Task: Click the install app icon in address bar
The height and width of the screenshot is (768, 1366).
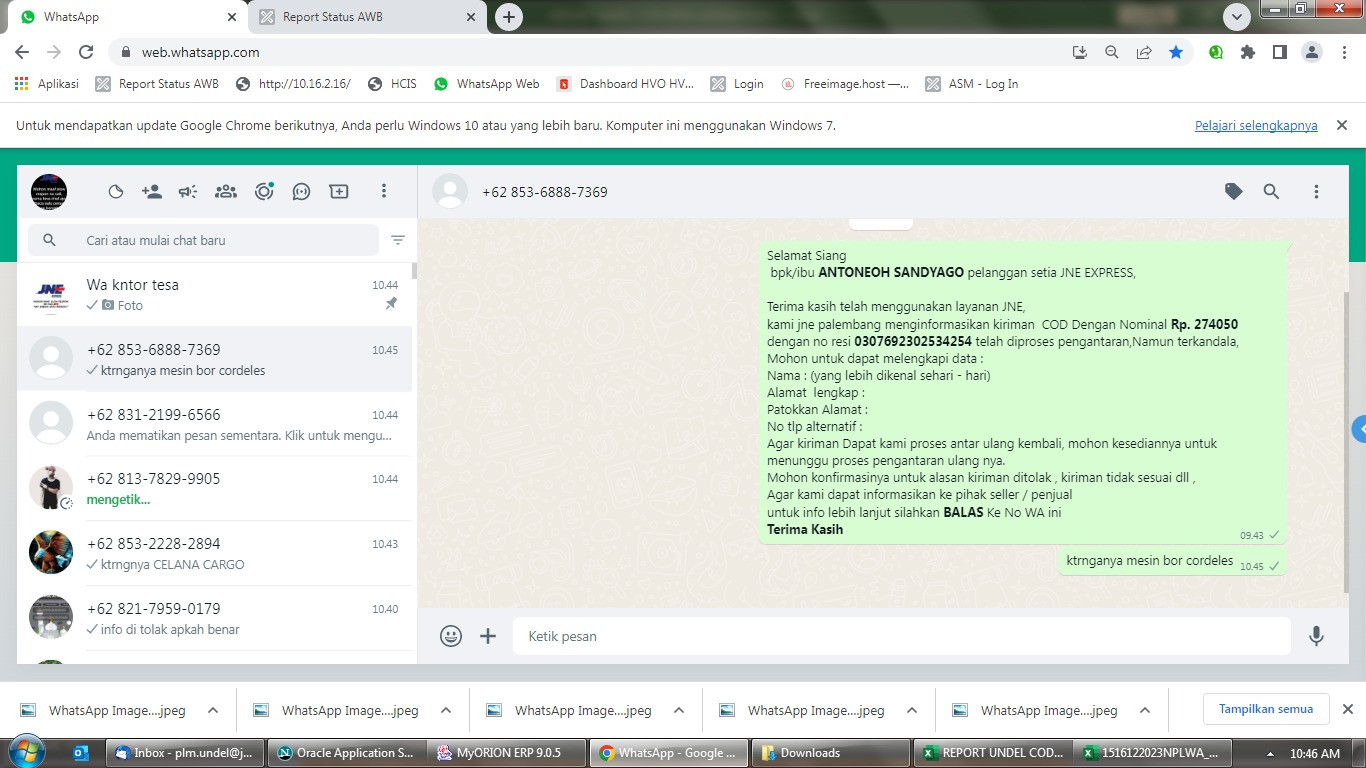Action: 1080,52
